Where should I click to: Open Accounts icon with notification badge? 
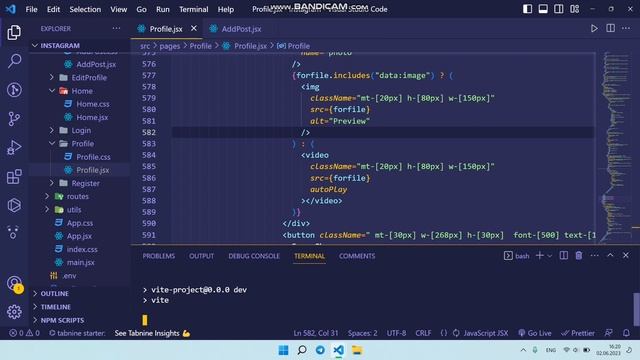pos(15,284)
